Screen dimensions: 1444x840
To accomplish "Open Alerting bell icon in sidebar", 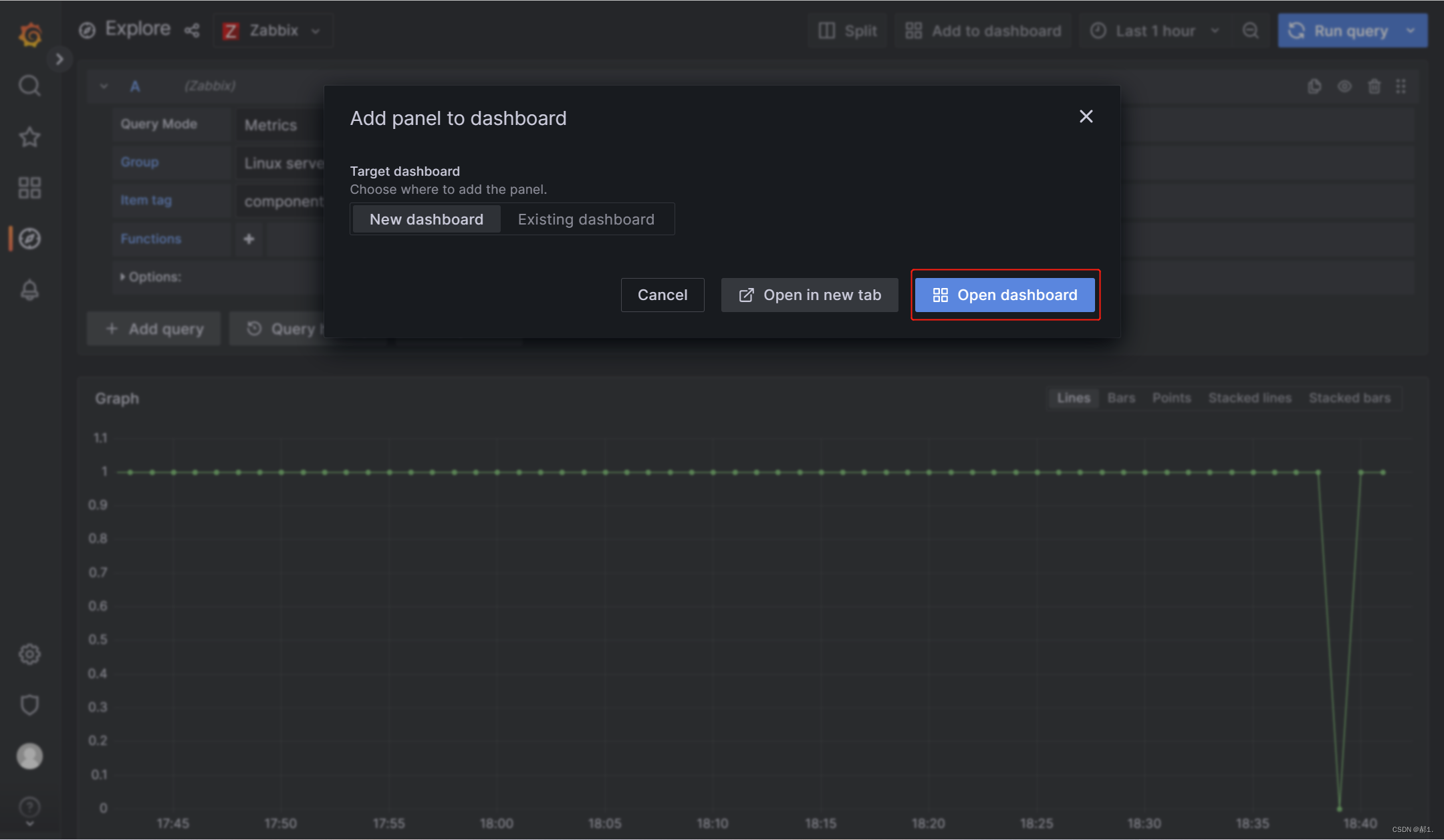I will click(x=29, y=290).
